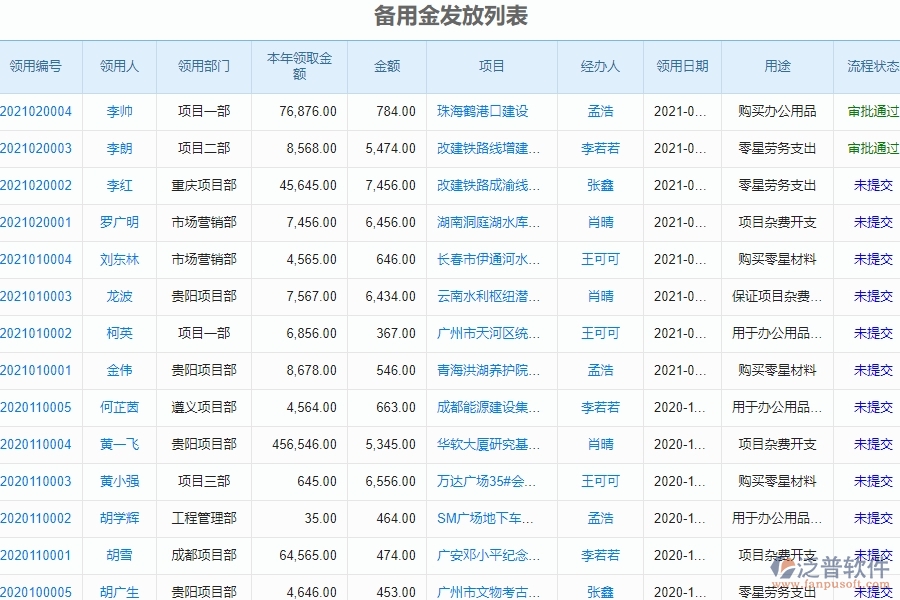This screenshot has height=600, width=900.
Task: Sort table by 金额 column header
Action: (388, 66)
